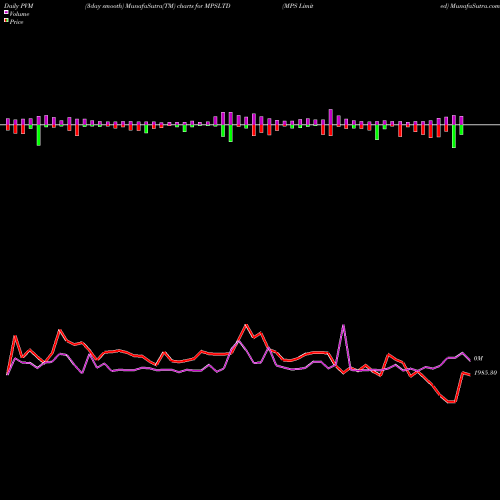
Task: Click the MunafaSutra.com text at top right
Action: pyautogui.click(x=475, y=6)
